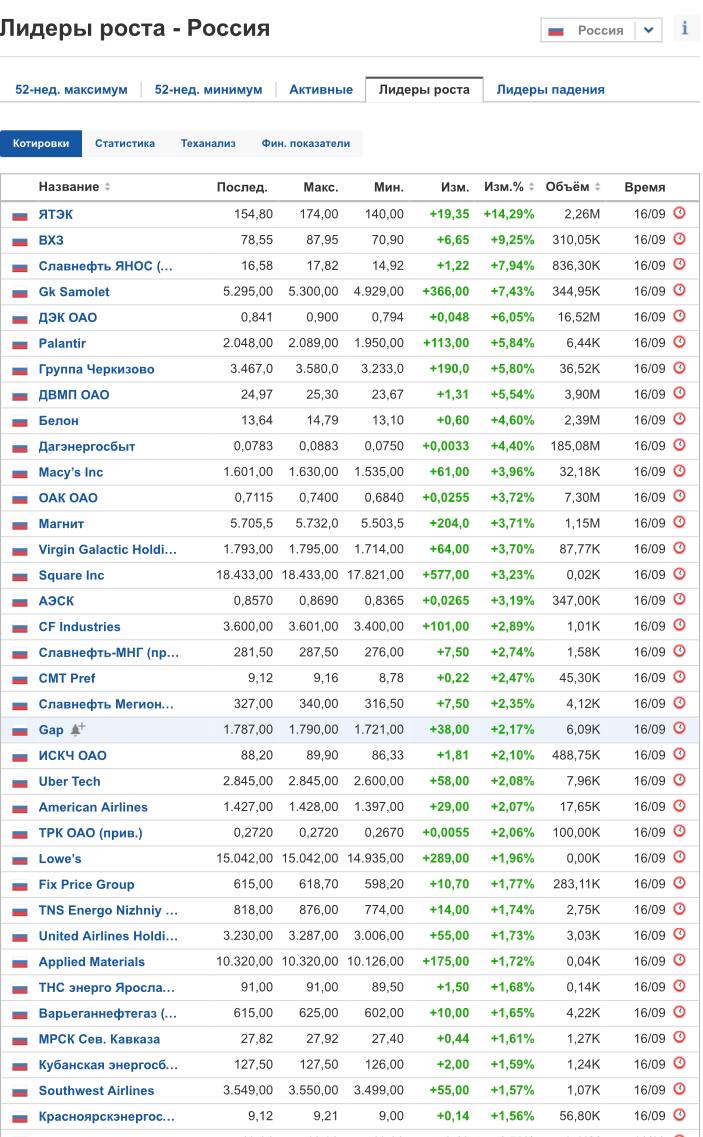Open the Кубанская энергосб… link
The image size is (703, 1137).
(x=108, y=1064)
